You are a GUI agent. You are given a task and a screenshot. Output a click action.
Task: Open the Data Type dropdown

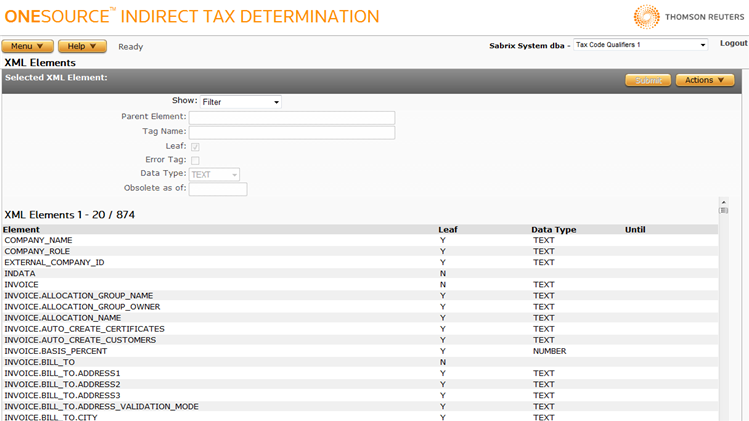(214, 174)
